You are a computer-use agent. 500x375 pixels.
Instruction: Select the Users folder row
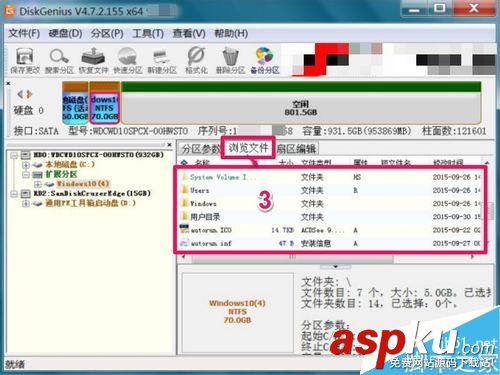(330, 190)
